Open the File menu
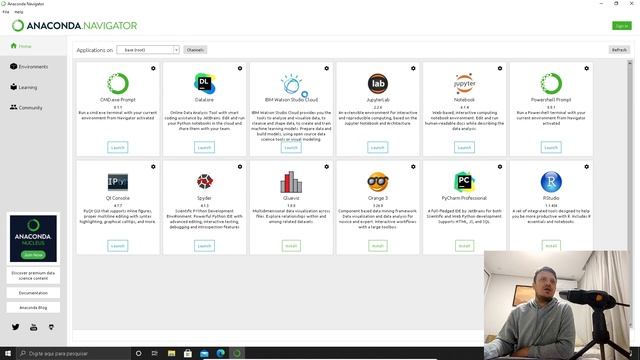Screen dimensions: 640x360 [x=6, y=12]
